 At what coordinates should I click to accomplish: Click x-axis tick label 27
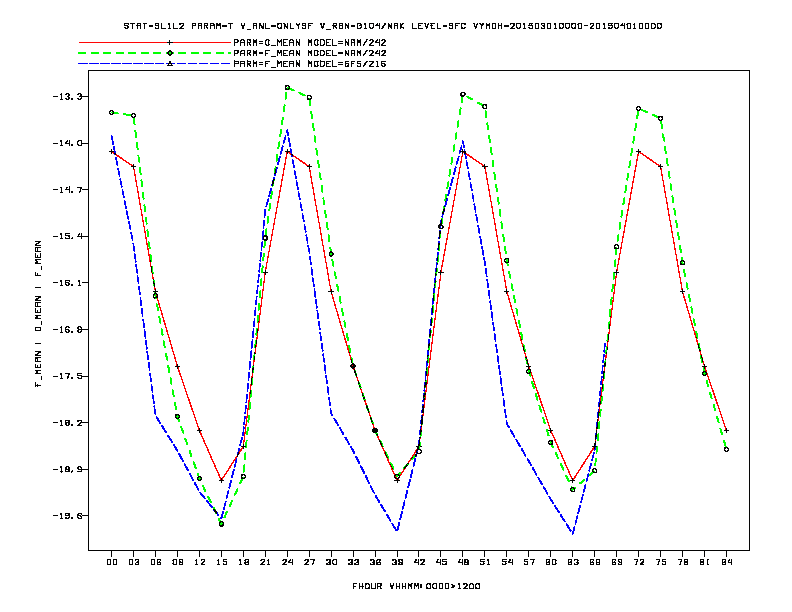(x=309, y=562)
